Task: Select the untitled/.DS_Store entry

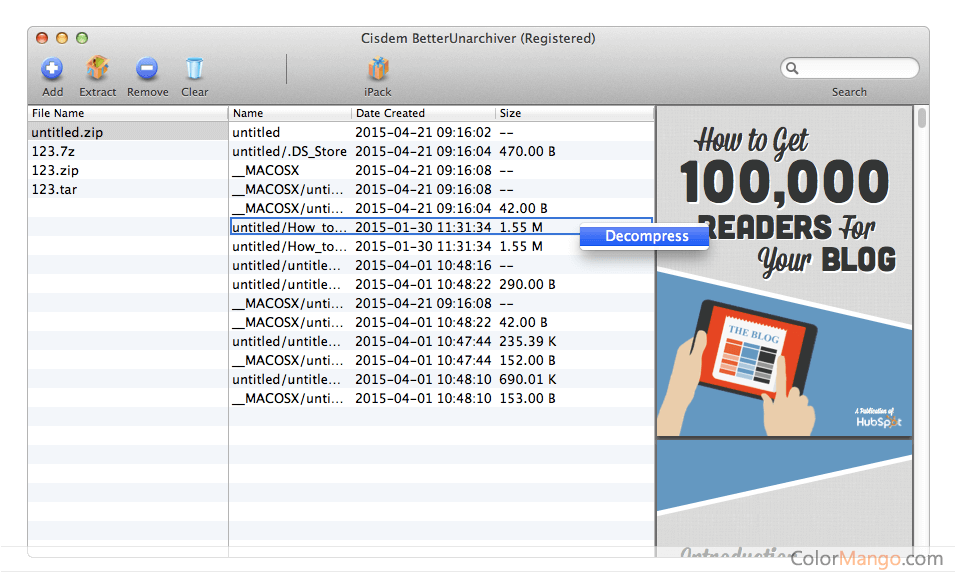Action: (x=289, y=151)
